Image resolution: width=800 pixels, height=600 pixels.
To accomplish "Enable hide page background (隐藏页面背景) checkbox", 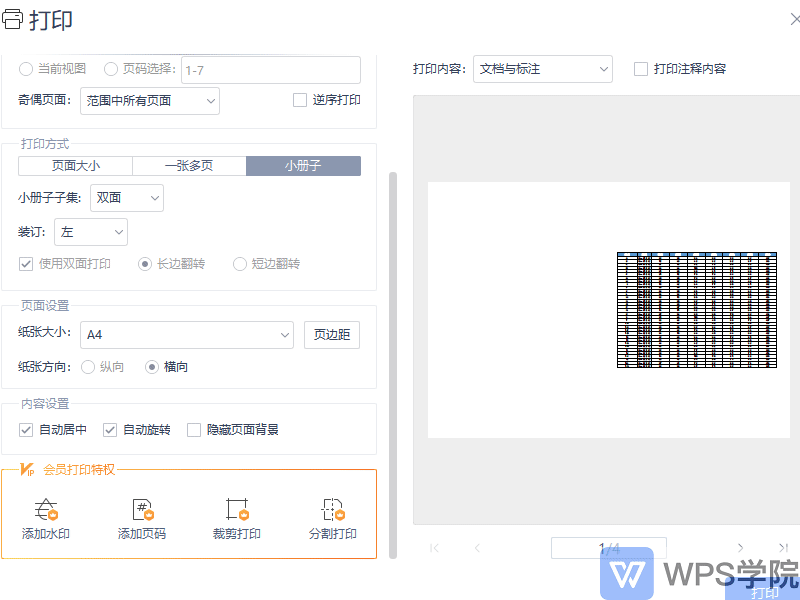I will [194, 430].
